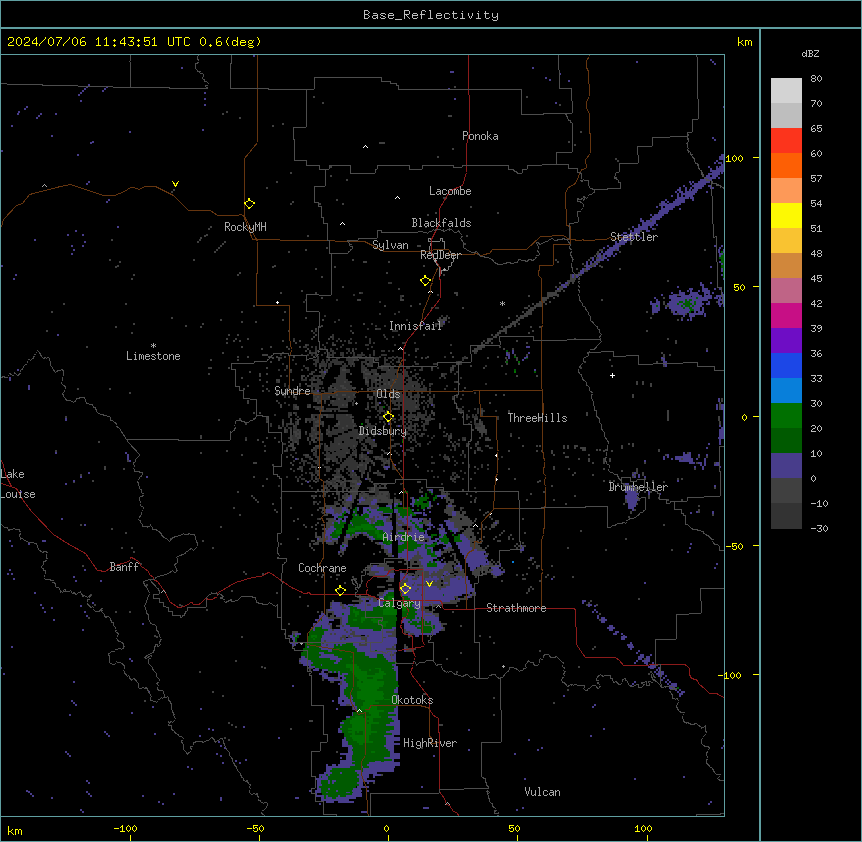Click the 0 tick on the bottom axis
The image size is (862, 842).
(x=386, y=828)
